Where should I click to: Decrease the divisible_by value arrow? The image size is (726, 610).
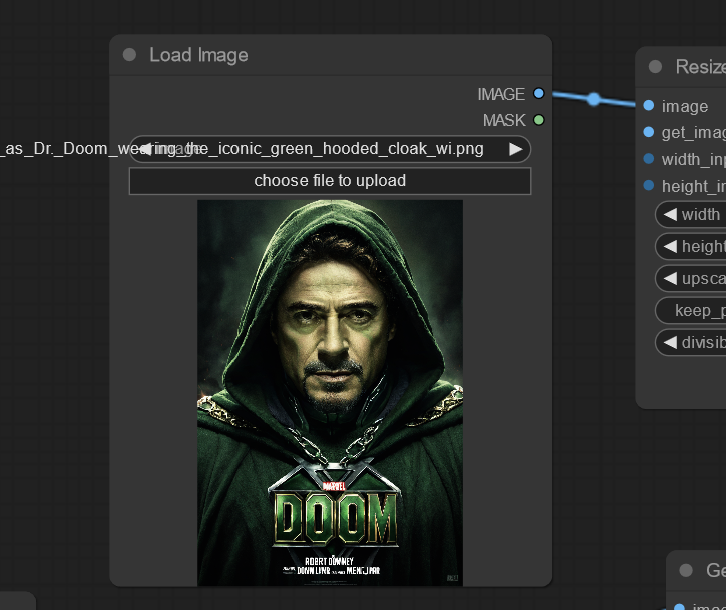670,342
